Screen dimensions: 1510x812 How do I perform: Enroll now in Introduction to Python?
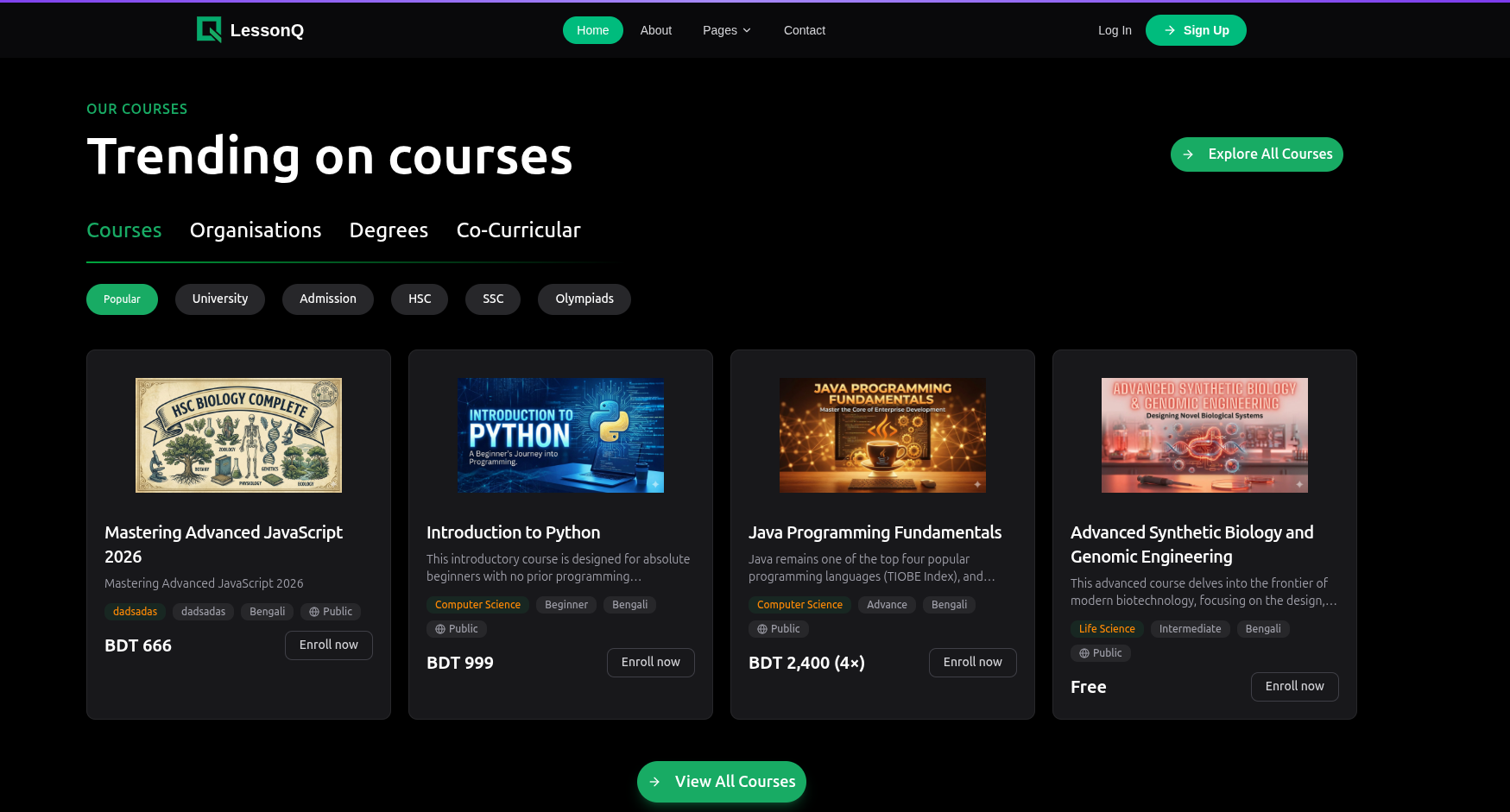pos(650,662)
